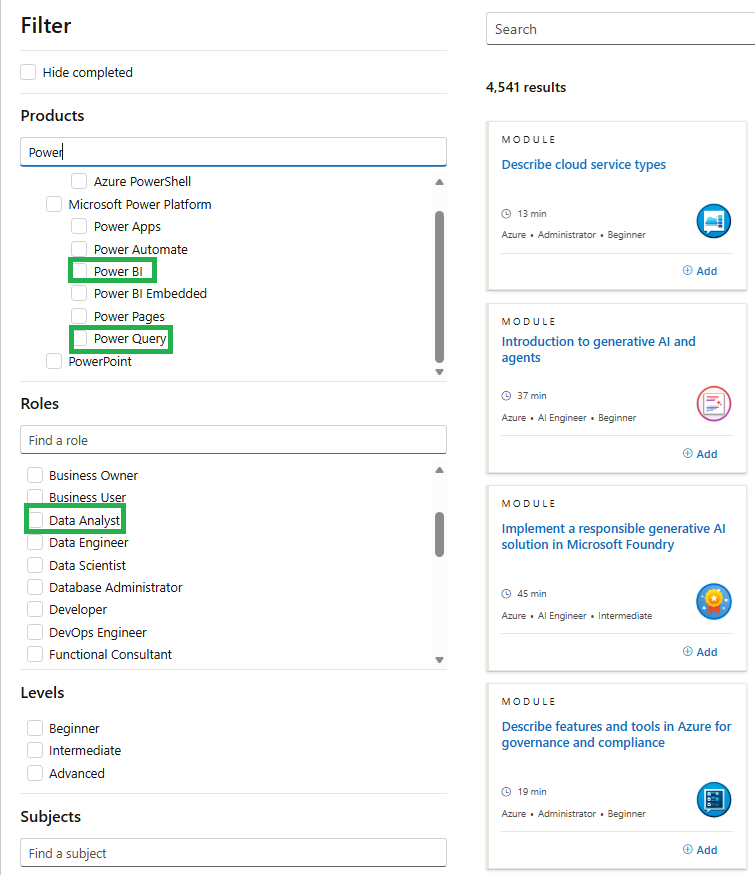
Task: Check the Hide completed checkbox
Action: [28, 72]
